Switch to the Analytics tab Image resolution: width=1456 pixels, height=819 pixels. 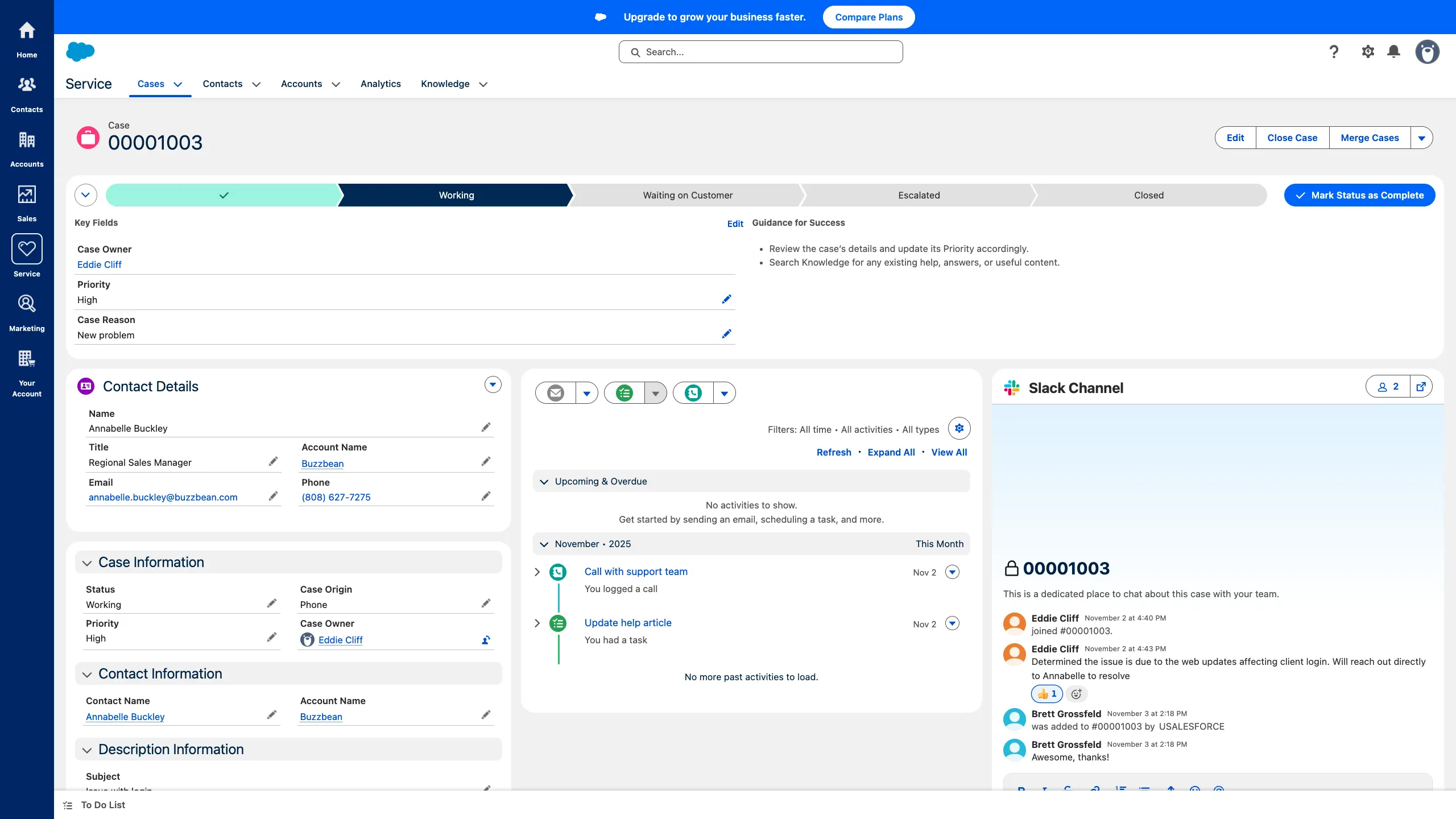coord(380,84)
